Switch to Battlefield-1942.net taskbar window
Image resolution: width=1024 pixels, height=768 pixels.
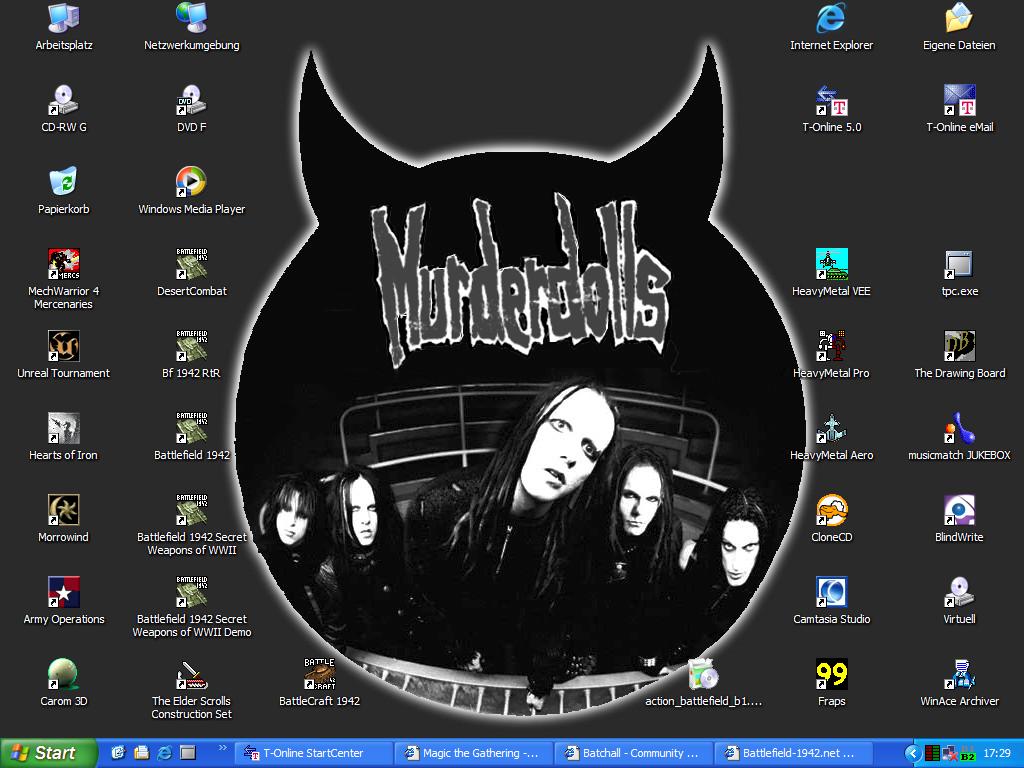point(793,753)
